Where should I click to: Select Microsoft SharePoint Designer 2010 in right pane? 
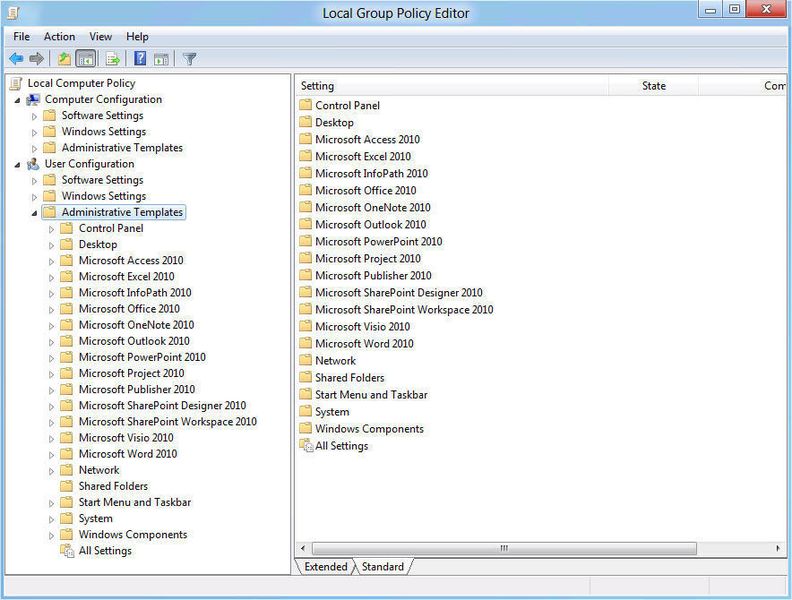tap(399, 292)
